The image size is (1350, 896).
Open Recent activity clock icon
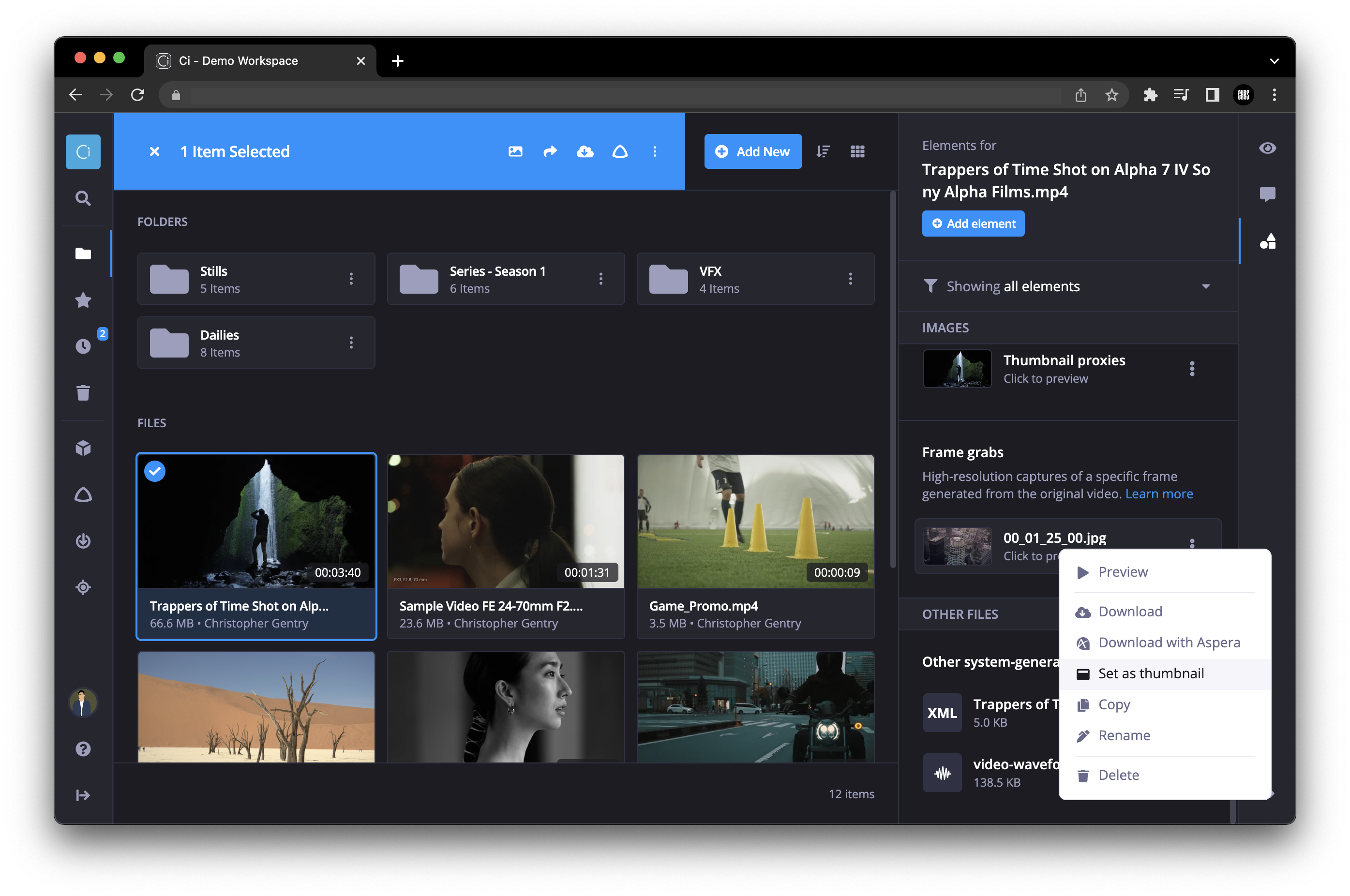83,346
